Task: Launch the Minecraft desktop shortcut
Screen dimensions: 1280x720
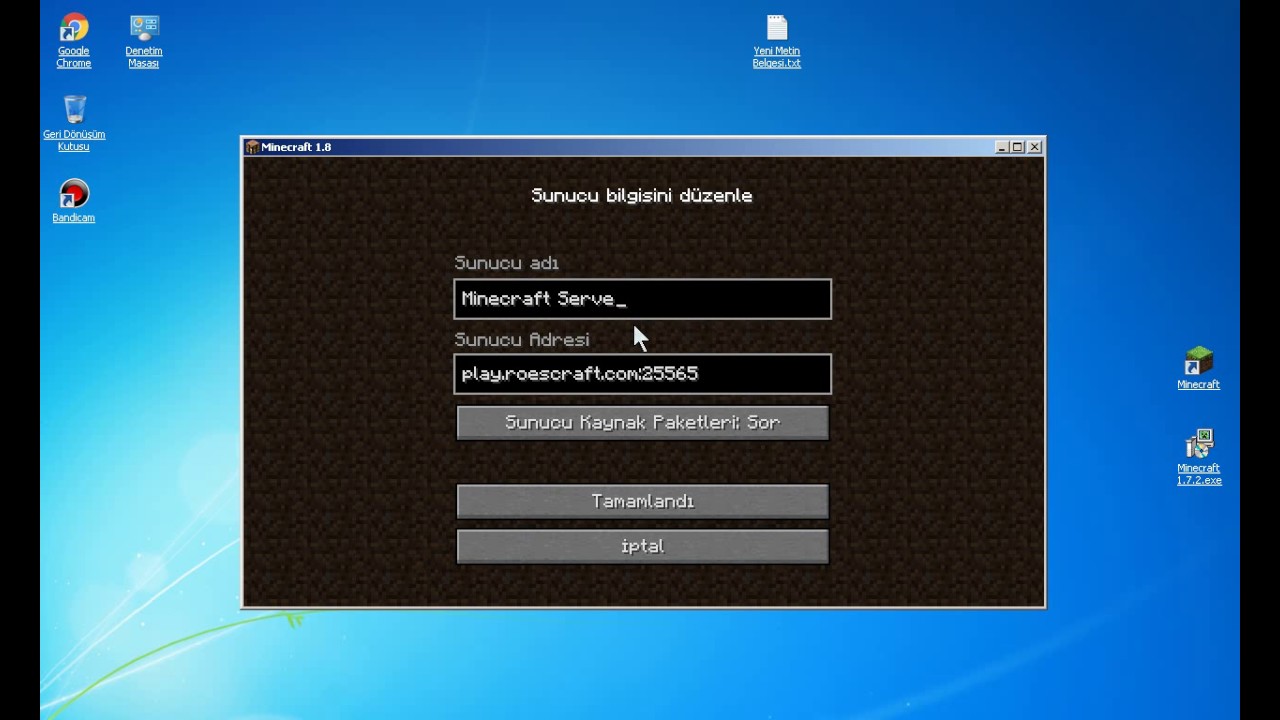Action: (x=1198, y=367)
